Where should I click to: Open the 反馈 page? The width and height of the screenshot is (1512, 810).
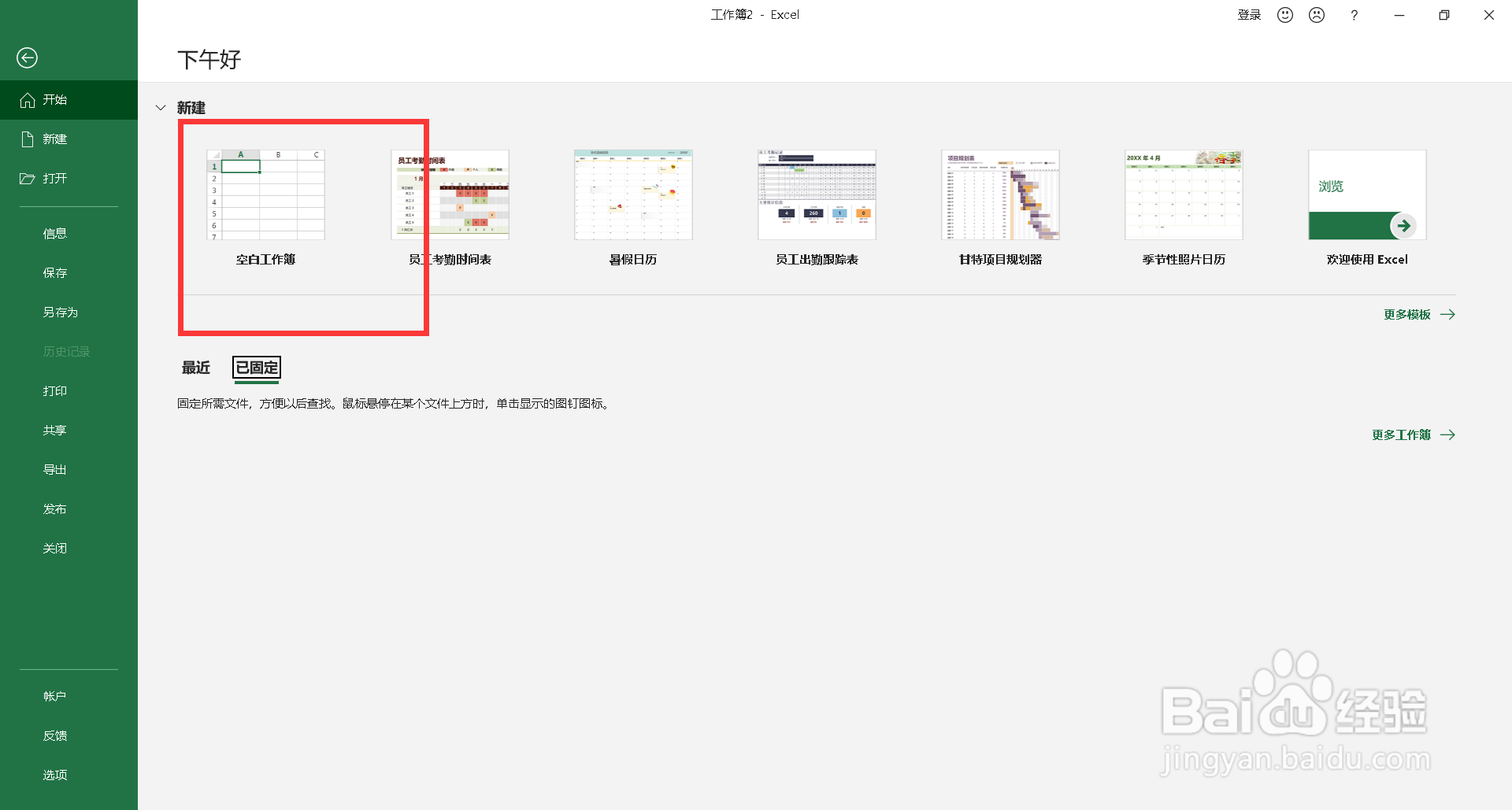coord(69,736)
